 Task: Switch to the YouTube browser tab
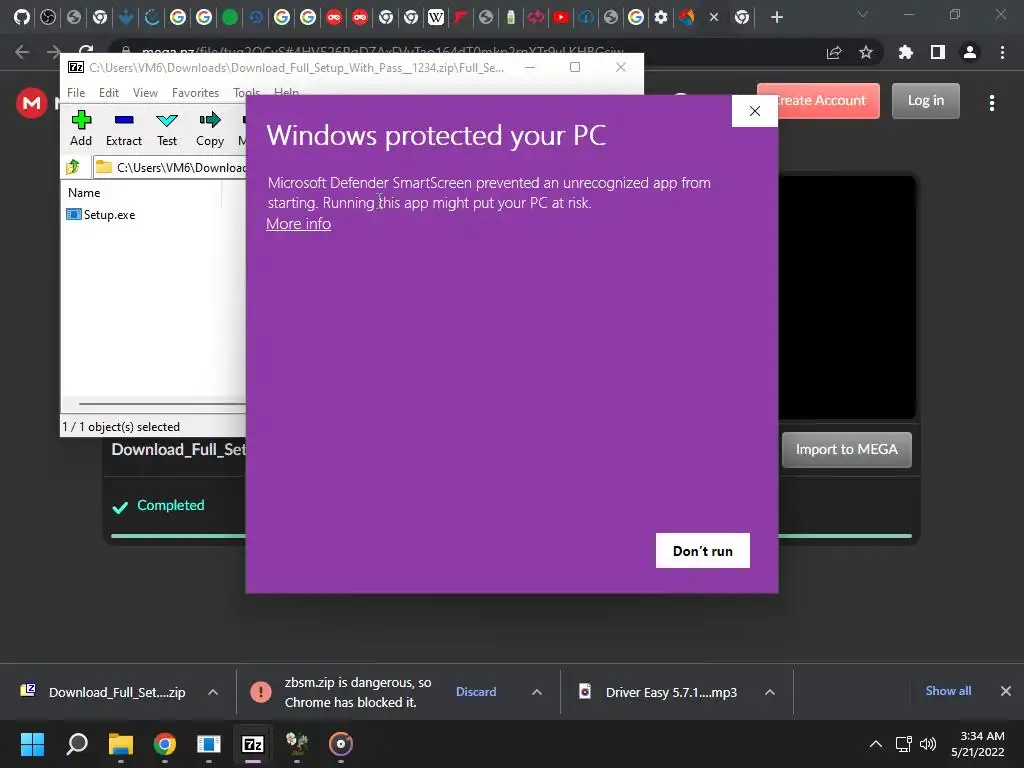560,17
